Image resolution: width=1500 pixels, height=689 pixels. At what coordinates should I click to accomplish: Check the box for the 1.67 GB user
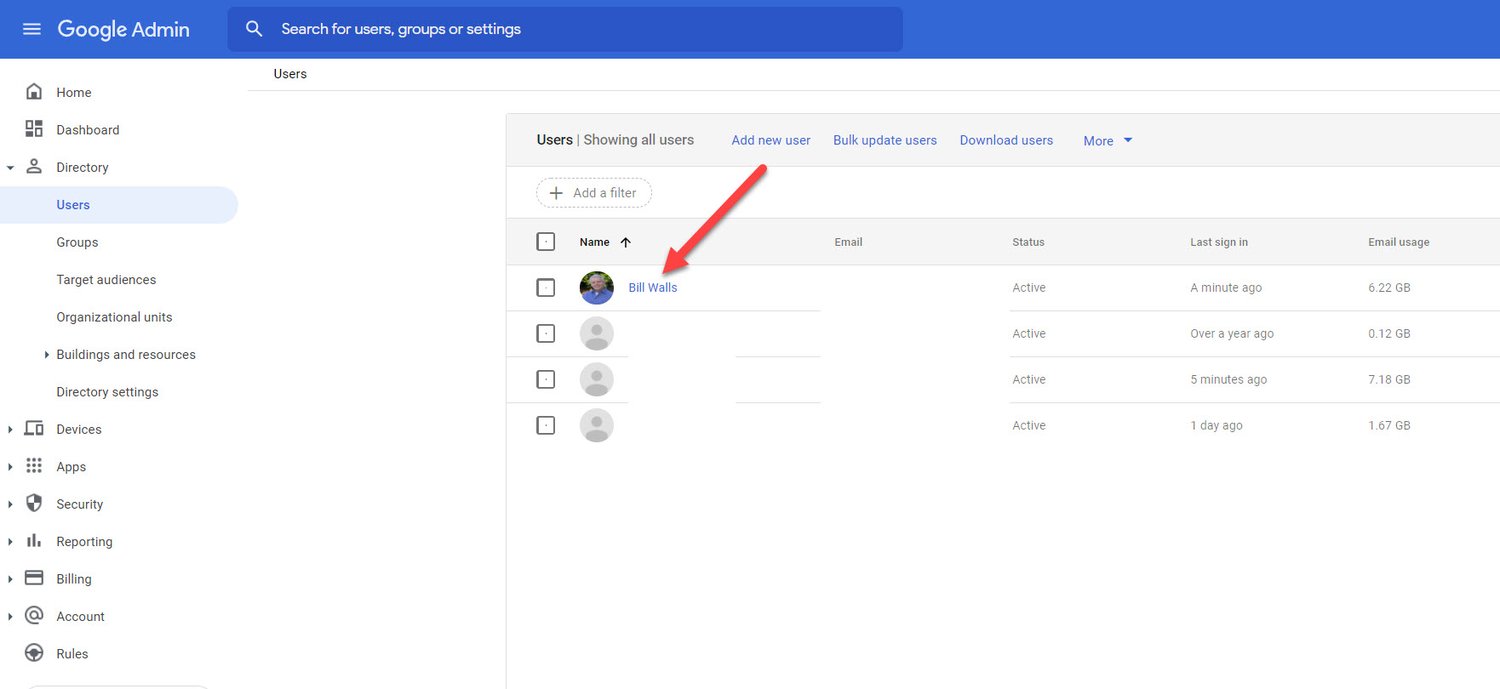pos(546,426)
